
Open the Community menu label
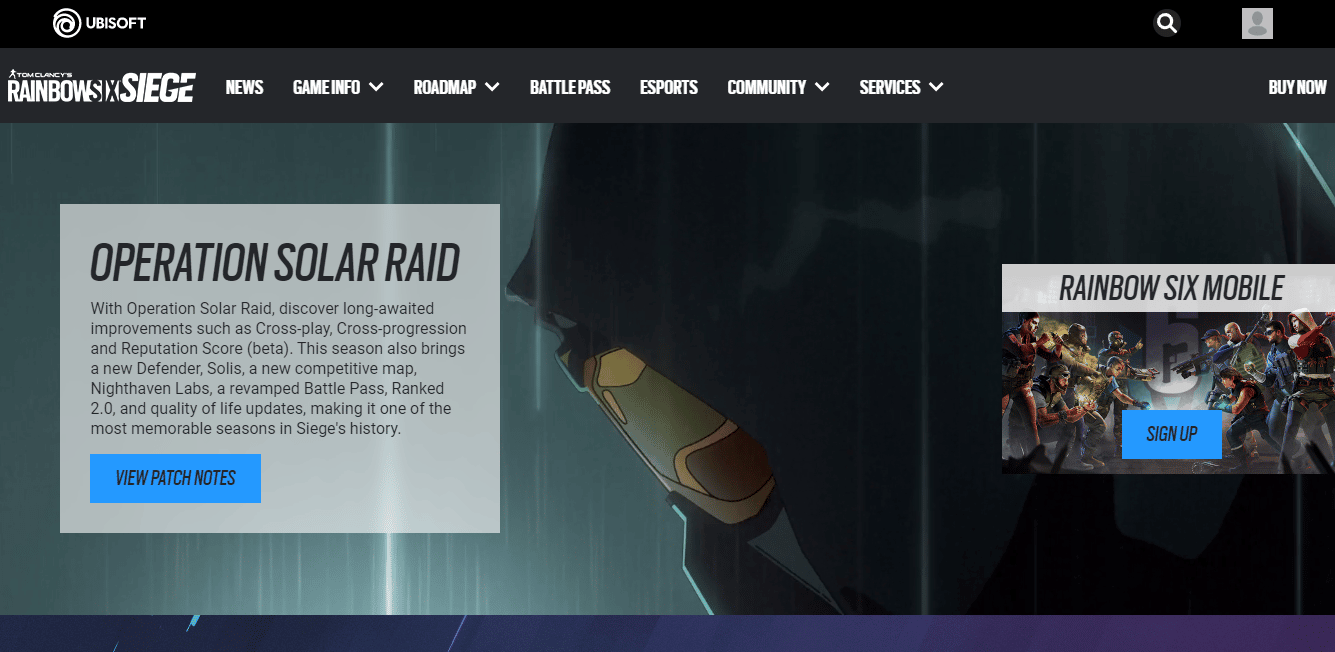767,87
